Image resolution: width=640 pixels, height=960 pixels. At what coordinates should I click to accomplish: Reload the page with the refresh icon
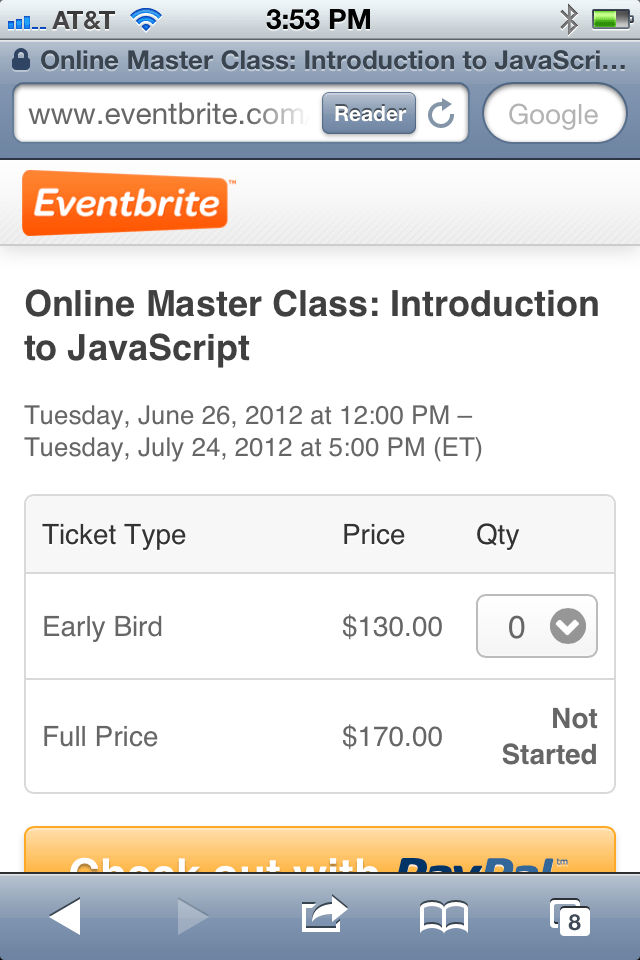pyautogui.click(x=441, y=115)
